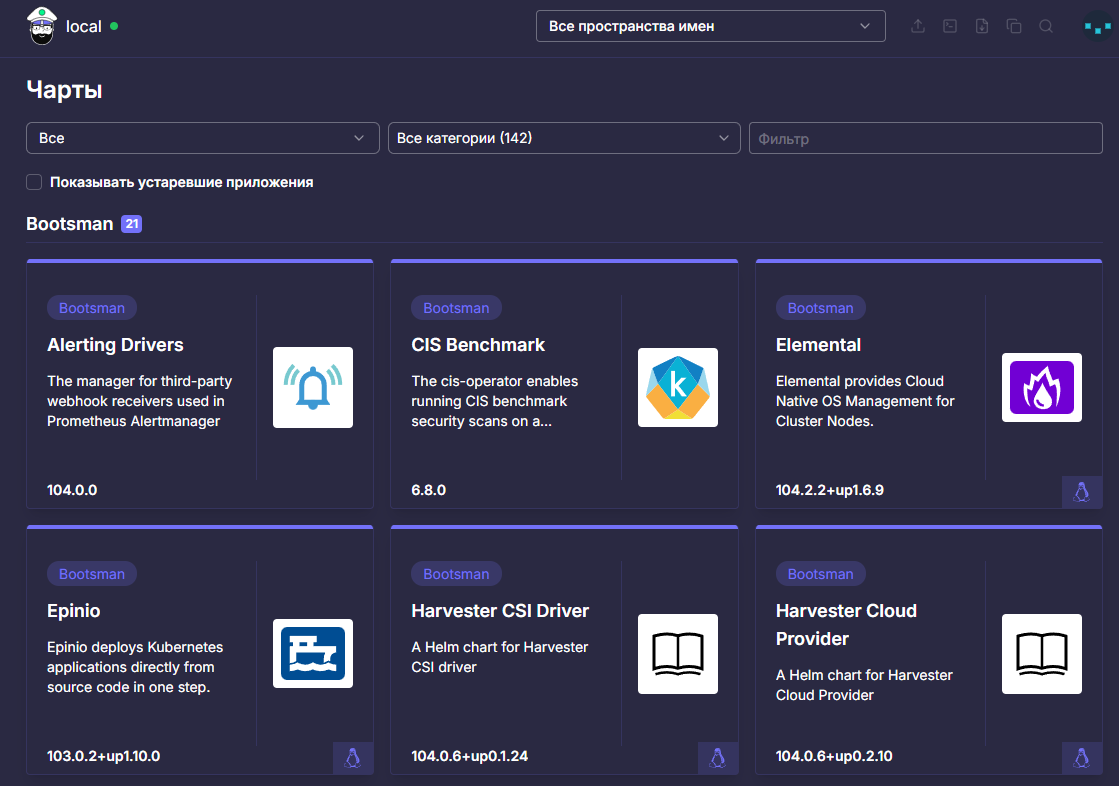The width and height of the screenshot is (1119, 786).
Task: Open the all categories (142) dropdown
Action: (x=564, y=138)
